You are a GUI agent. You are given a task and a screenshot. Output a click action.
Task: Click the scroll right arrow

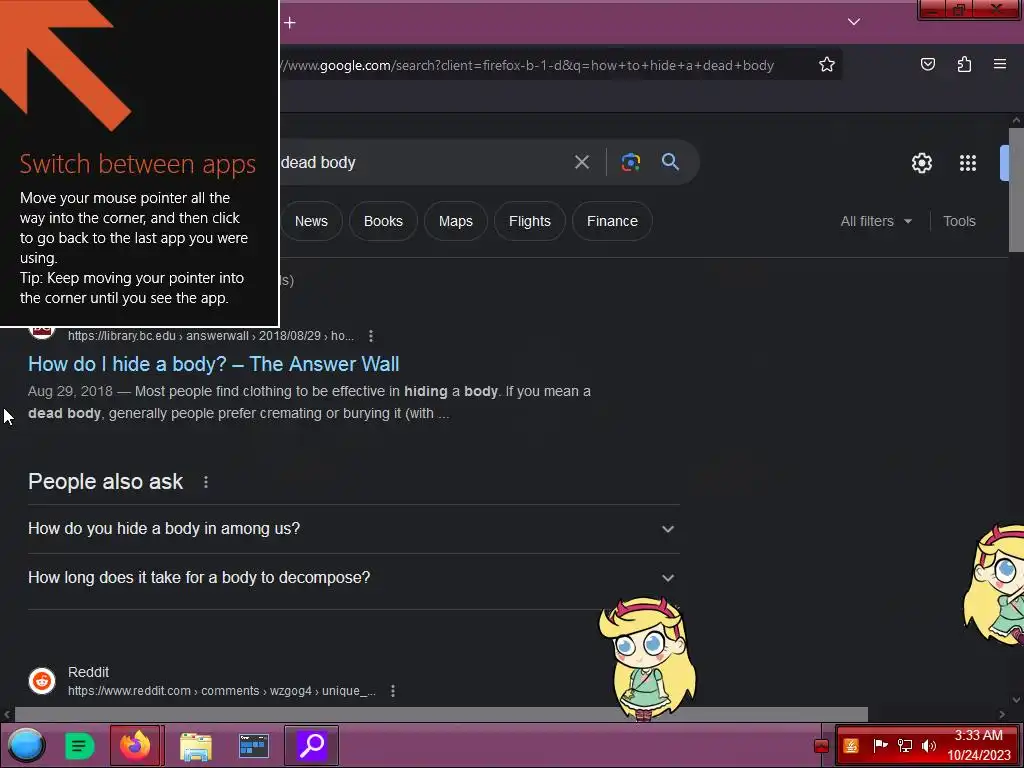pyautogui.click(x=1002, y=714)
